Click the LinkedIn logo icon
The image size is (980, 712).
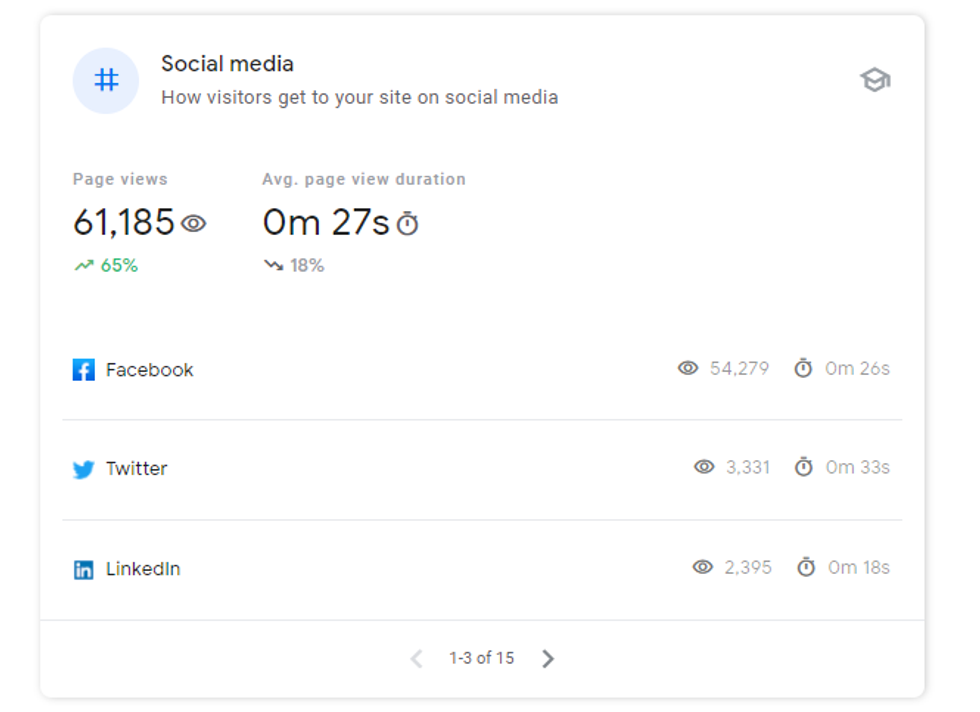pyautogui.click(x=84, y=570)
